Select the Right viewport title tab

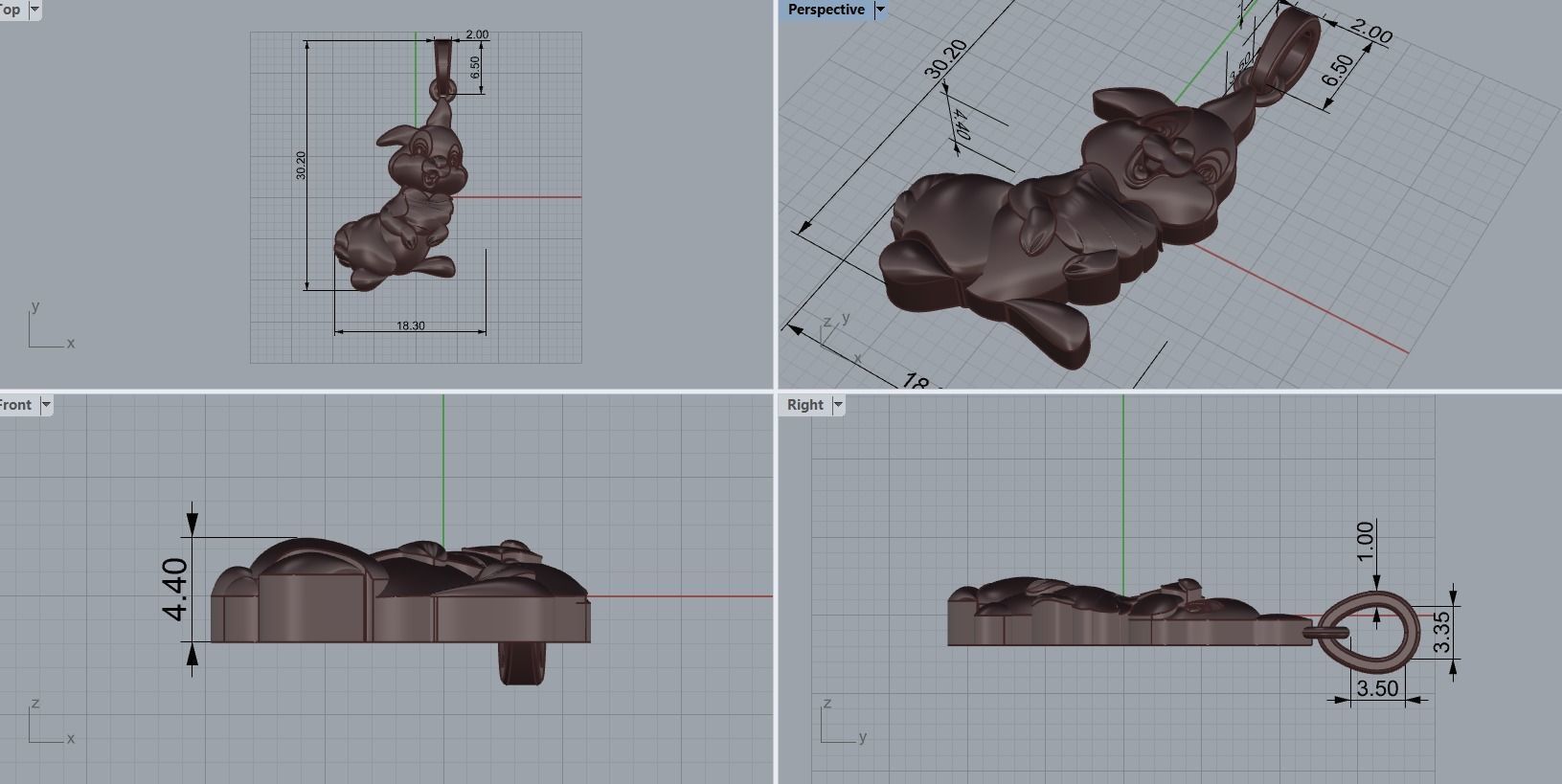coord(804,405)
